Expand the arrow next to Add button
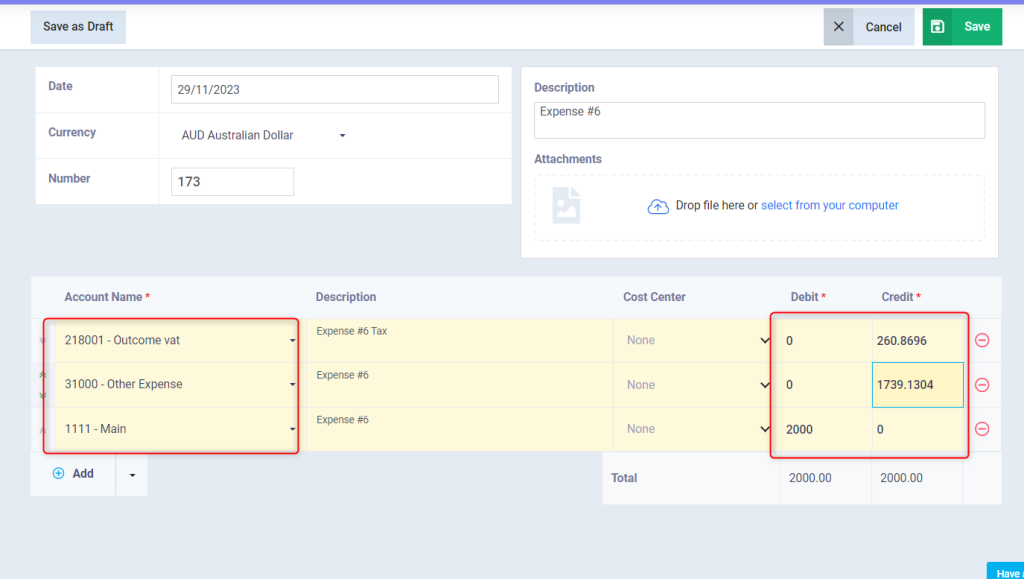Viewport: 1024px width, 579px height. pyautogui.click(x=132, y=474)
